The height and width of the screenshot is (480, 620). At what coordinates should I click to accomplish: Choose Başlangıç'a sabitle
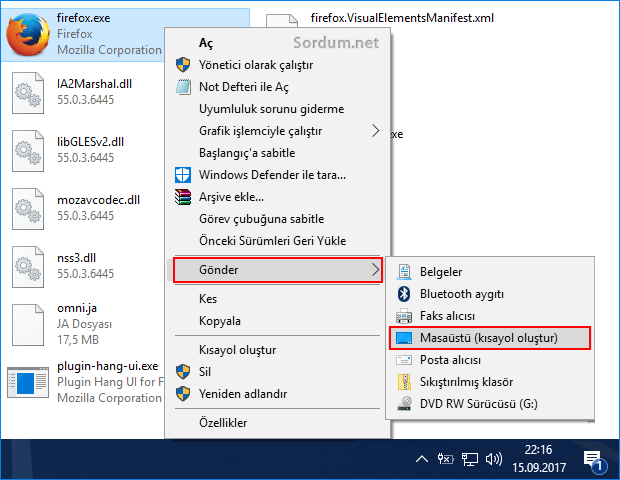coord(278,153)
